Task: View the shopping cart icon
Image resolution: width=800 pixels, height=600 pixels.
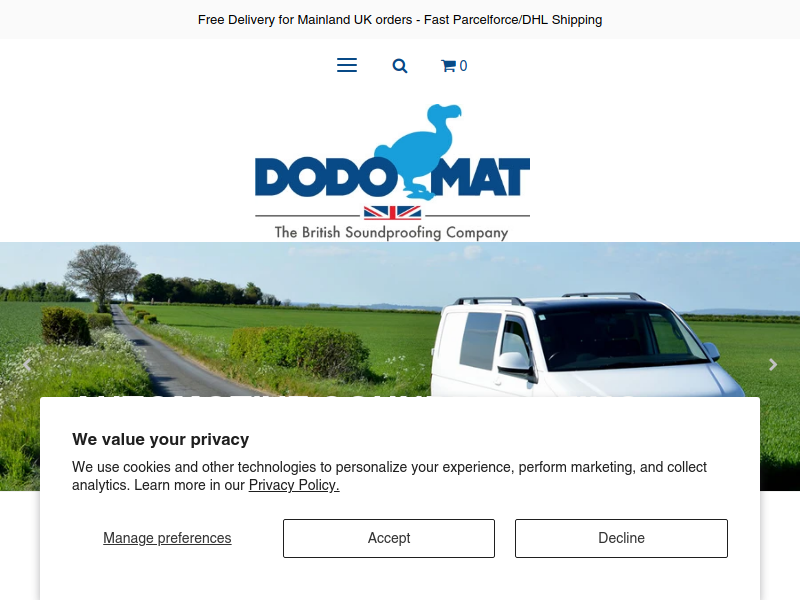Action: [448, 66]
